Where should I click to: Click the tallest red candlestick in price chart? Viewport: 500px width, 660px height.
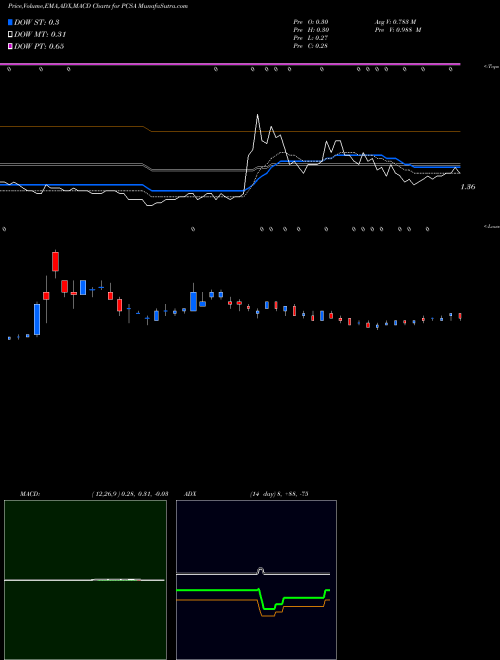pyautogui.click(x=55, y=261)
